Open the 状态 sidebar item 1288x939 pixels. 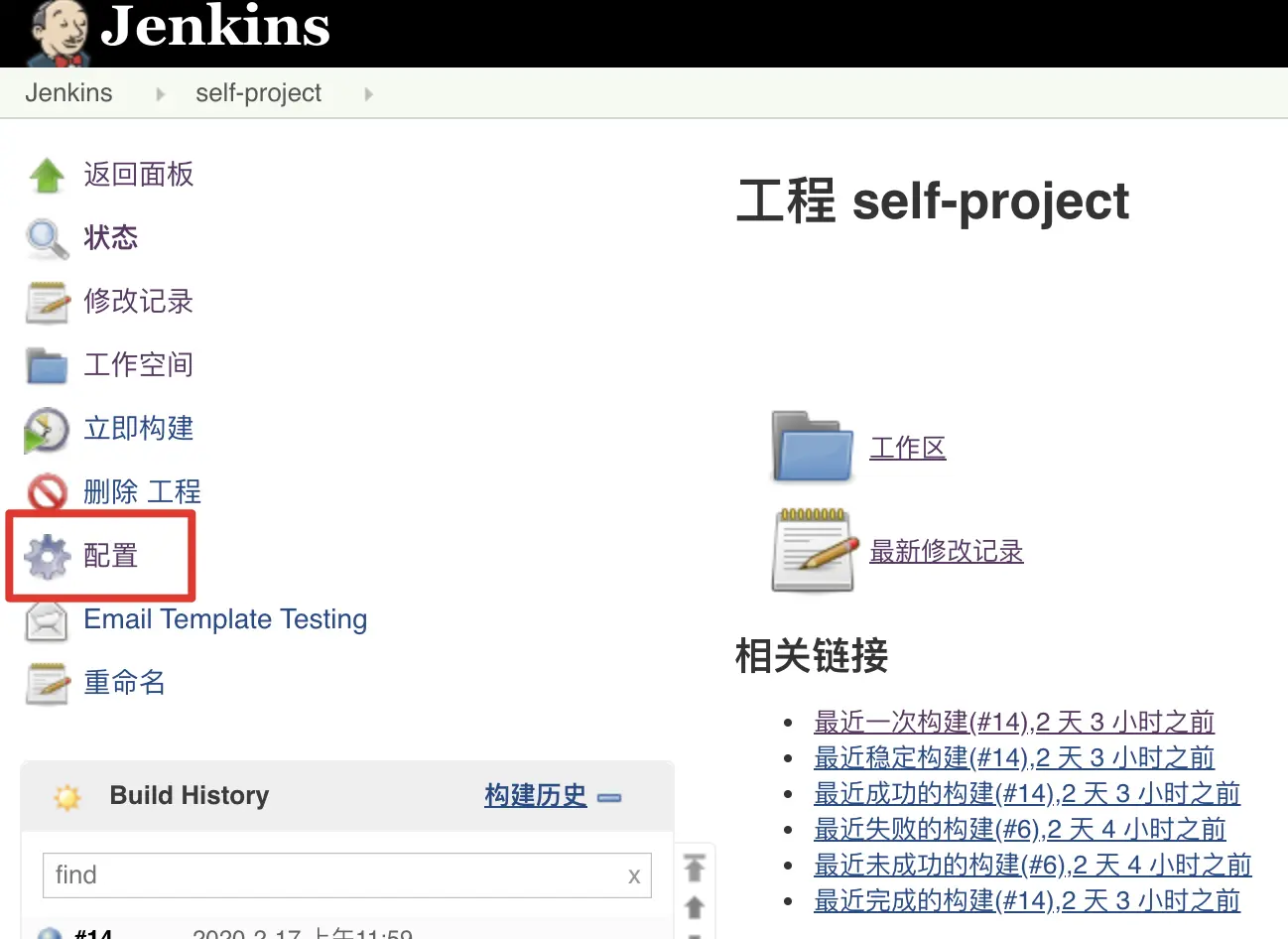[x=110, y=237]
